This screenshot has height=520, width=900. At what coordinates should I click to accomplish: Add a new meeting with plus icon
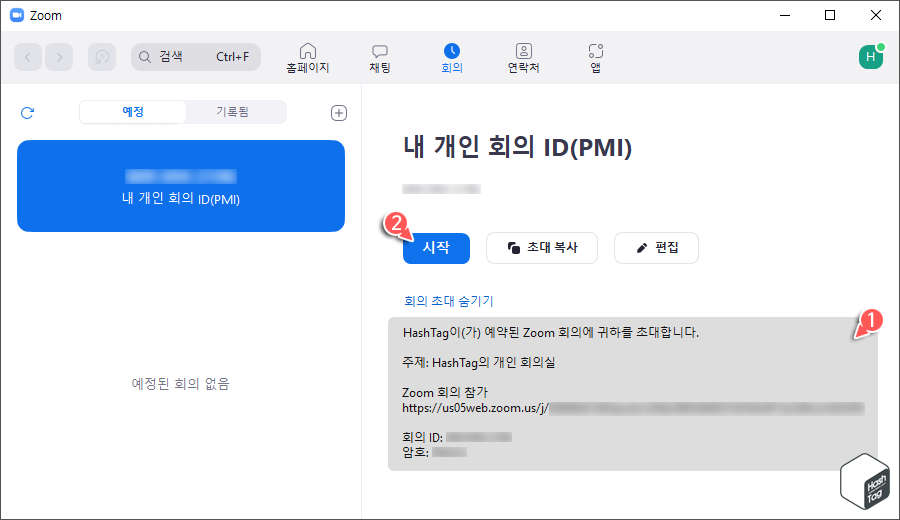coord(339,113)
